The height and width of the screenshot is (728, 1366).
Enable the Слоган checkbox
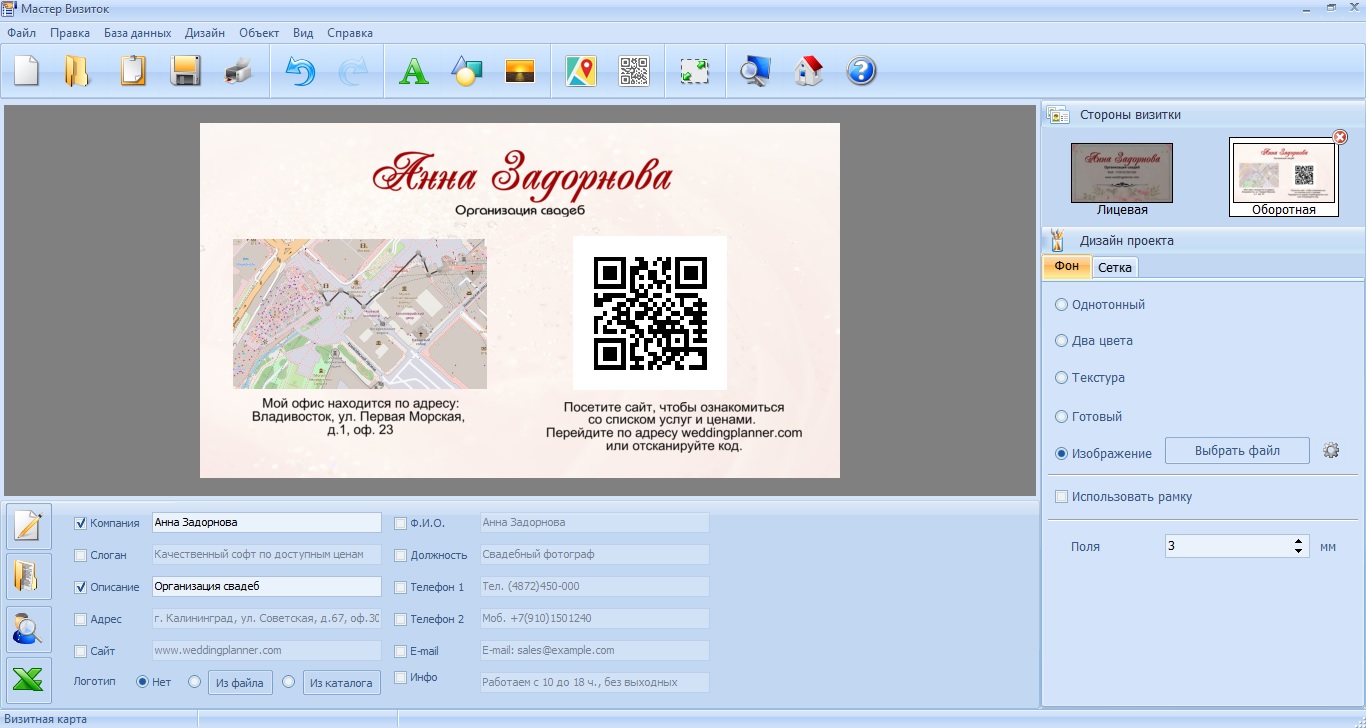pyautogui.click(x=81, y=555)
